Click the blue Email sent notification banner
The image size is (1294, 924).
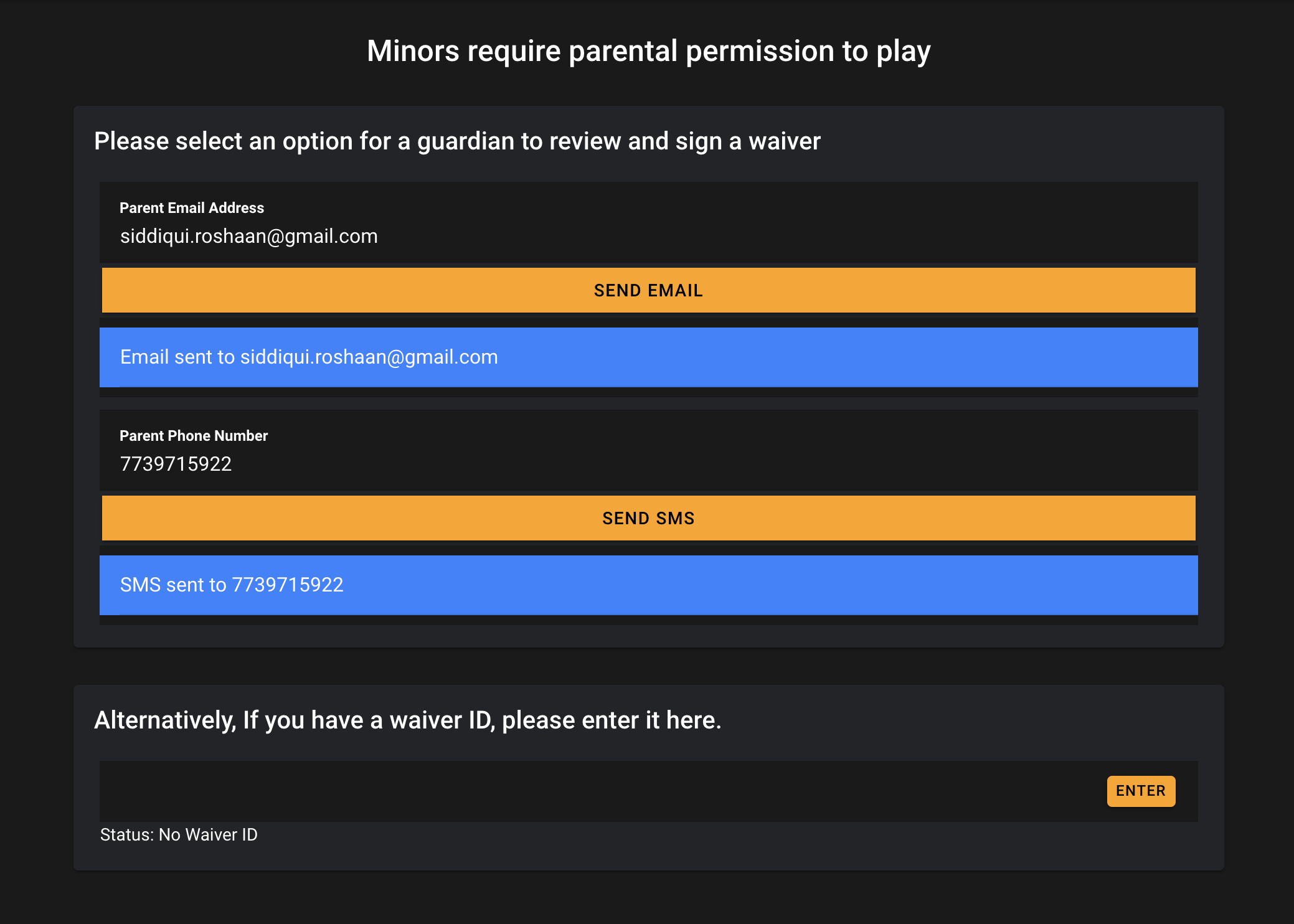coord(648,357)
